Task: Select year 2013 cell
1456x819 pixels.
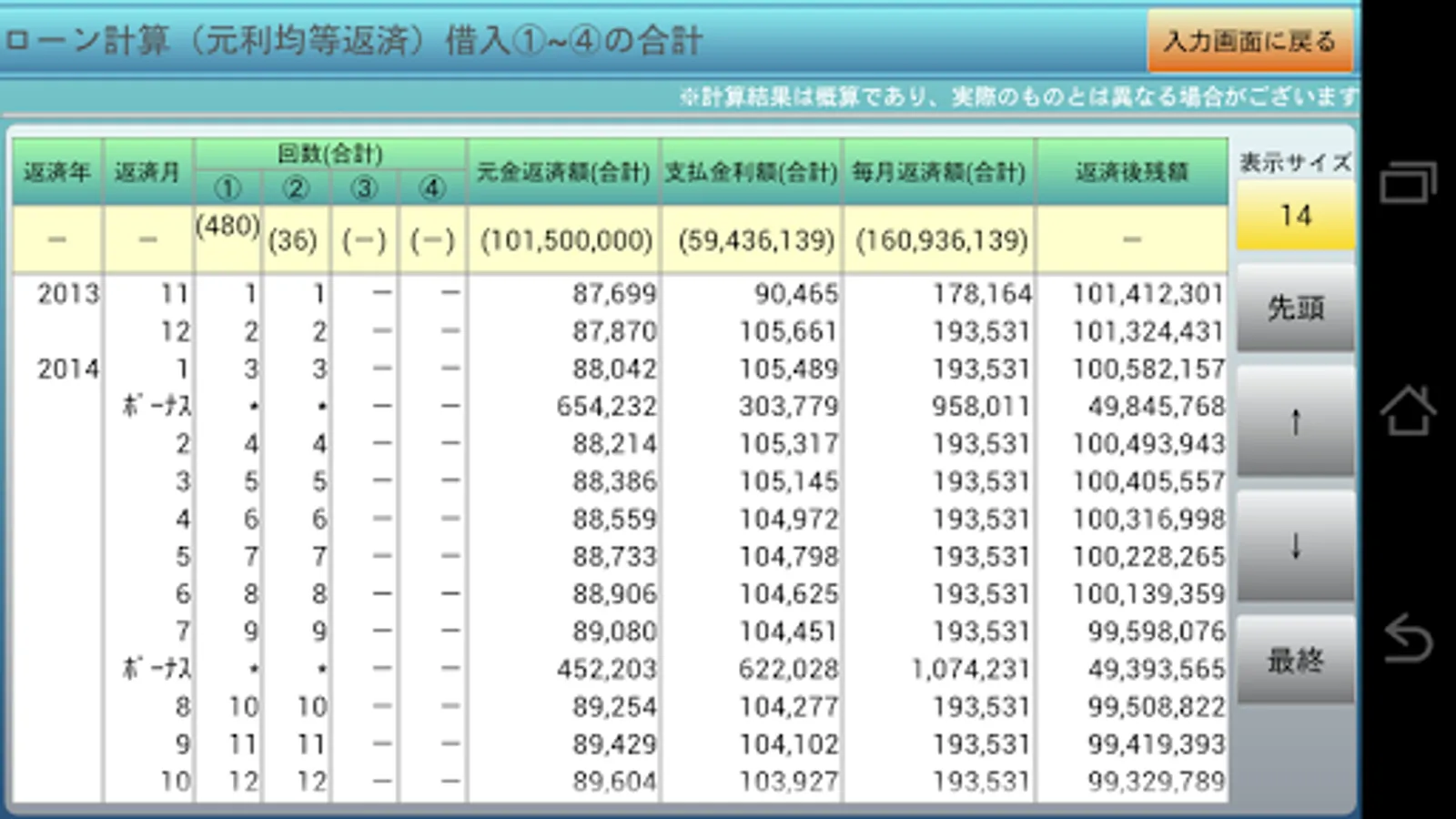Action: pos(67,294)
